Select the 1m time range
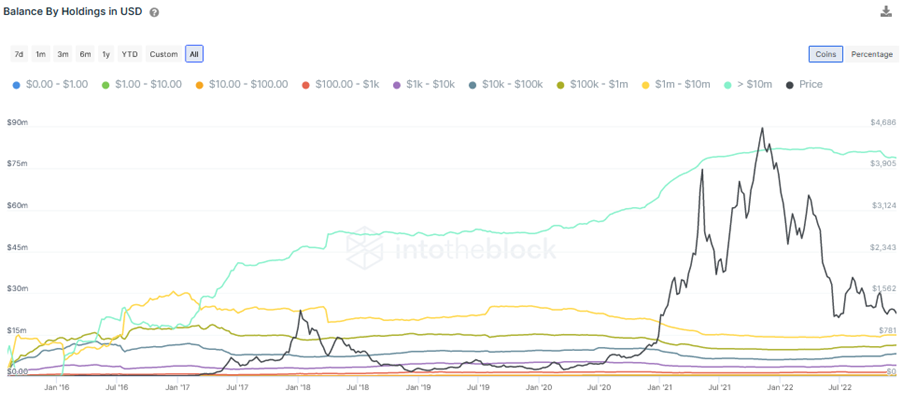 pyautogui.click(x=40, y=54)
